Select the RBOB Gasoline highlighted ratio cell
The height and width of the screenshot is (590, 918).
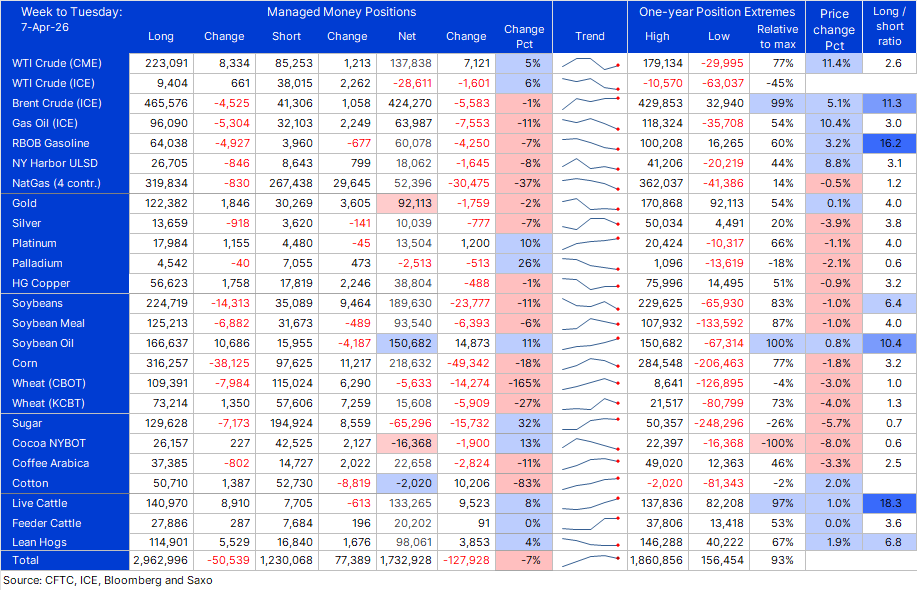[890, 143]
